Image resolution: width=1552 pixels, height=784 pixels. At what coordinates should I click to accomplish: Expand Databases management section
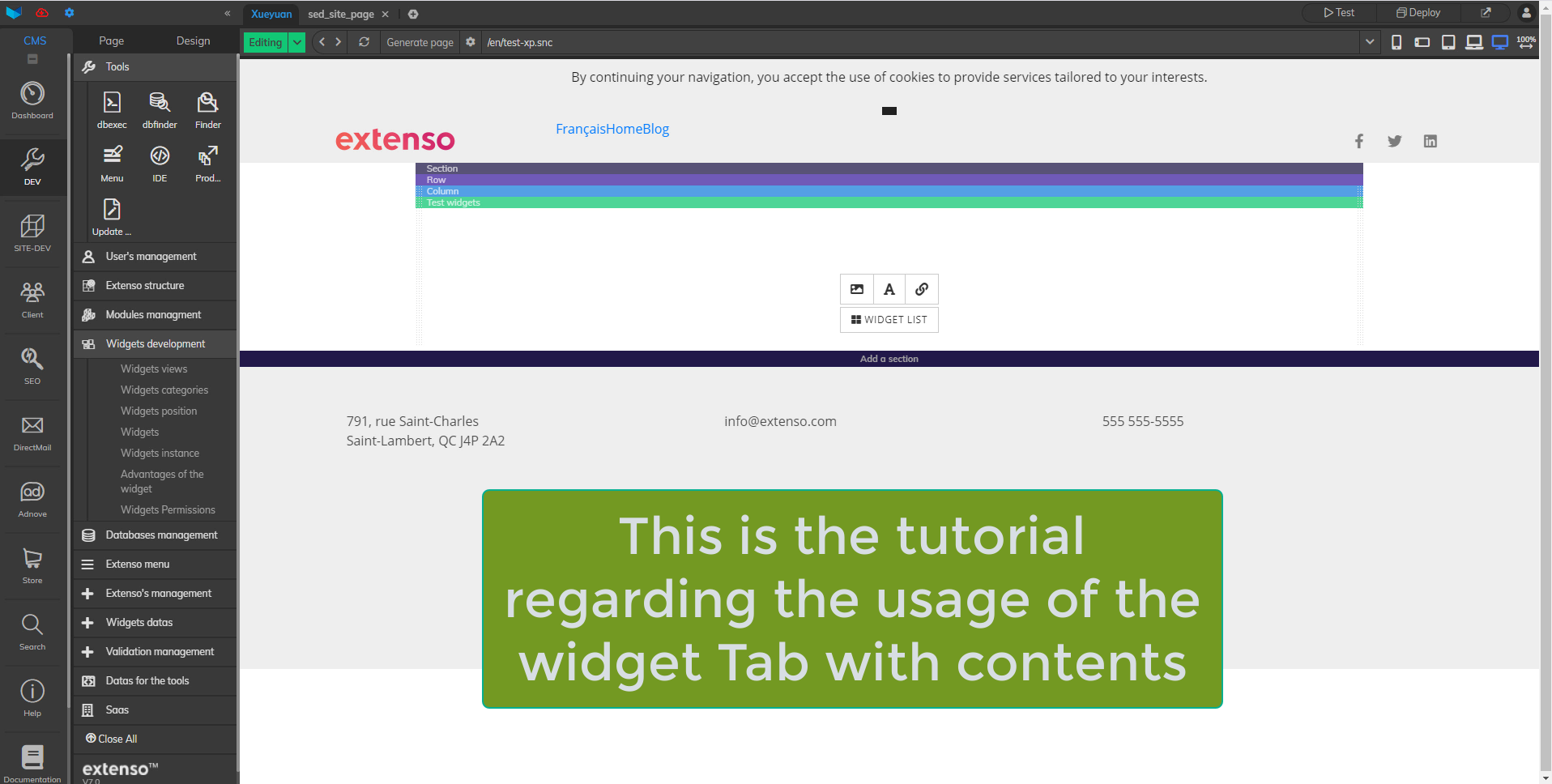(156, 535)
